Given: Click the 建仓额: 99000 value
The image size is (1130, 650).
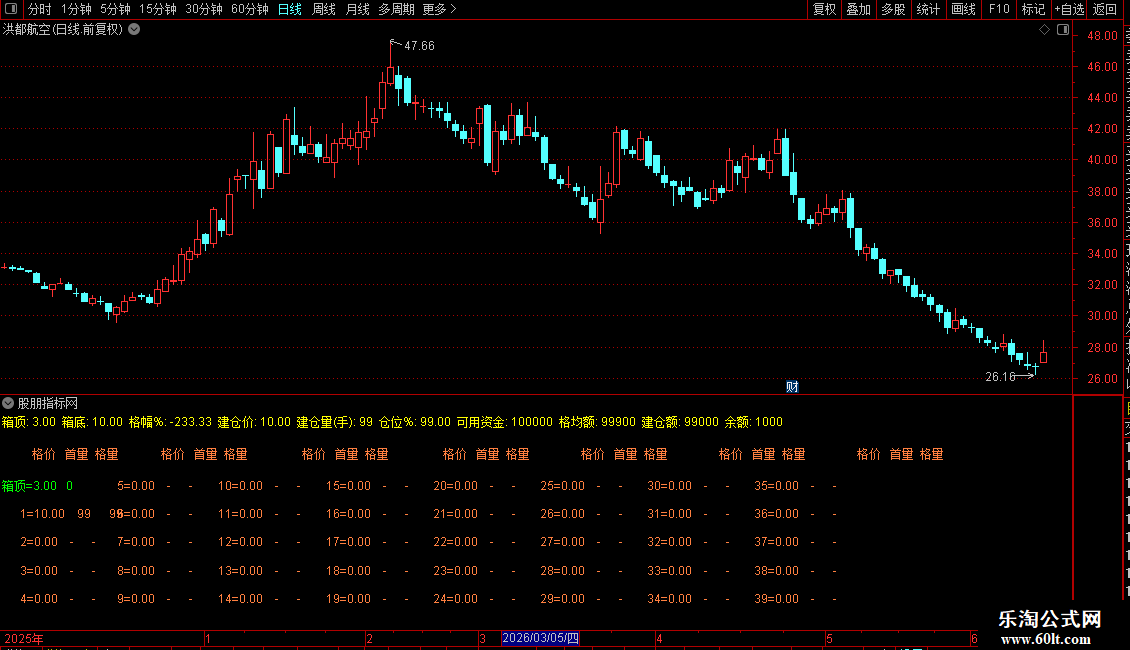Looking at the screenshot, I should point(680,422).
